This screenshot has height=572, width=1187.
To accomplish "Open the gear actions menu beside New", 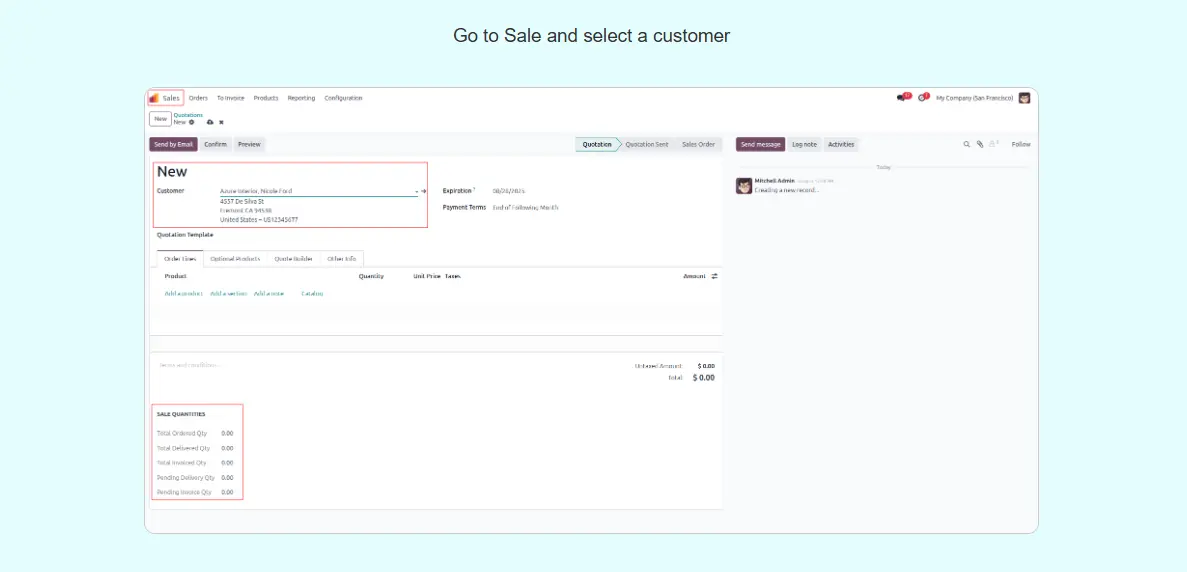I will (x=192, y=122).
